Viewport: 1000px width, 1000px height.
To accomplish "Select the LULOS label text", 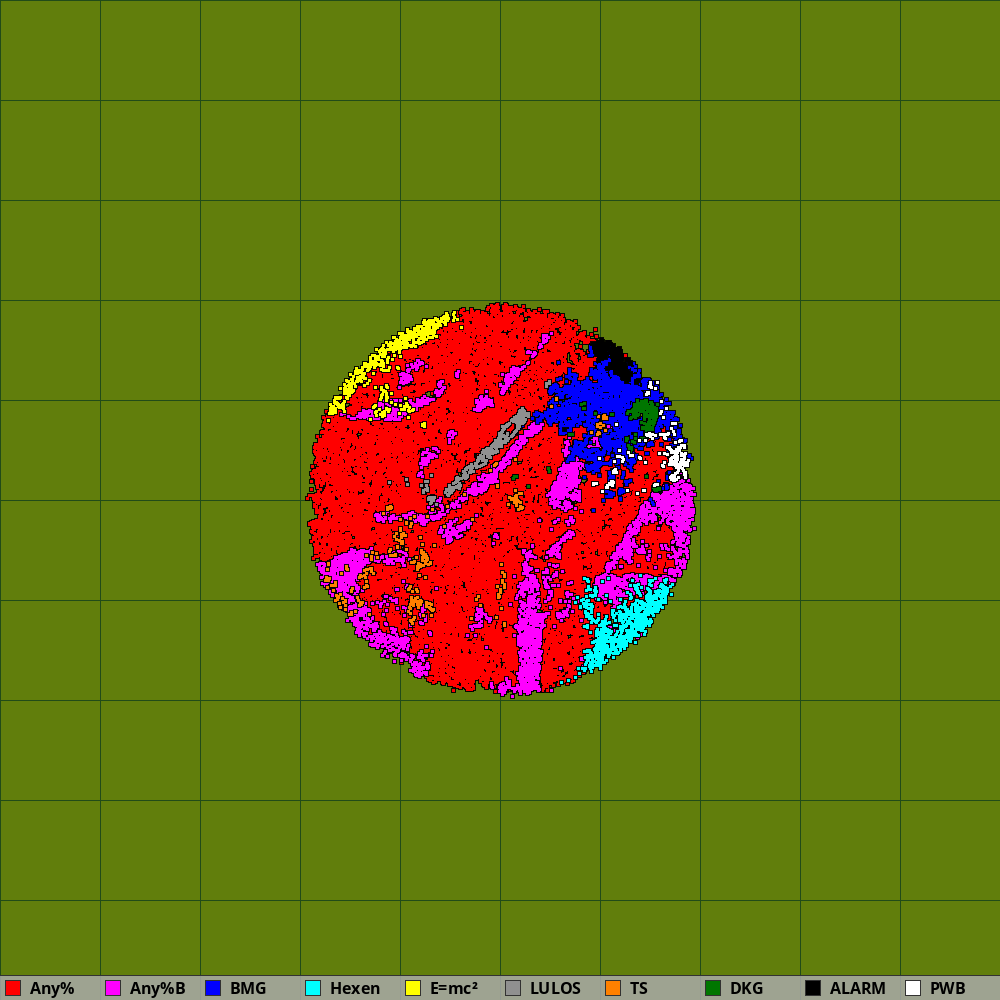I will pyautogui.click(x=555, y=989).
